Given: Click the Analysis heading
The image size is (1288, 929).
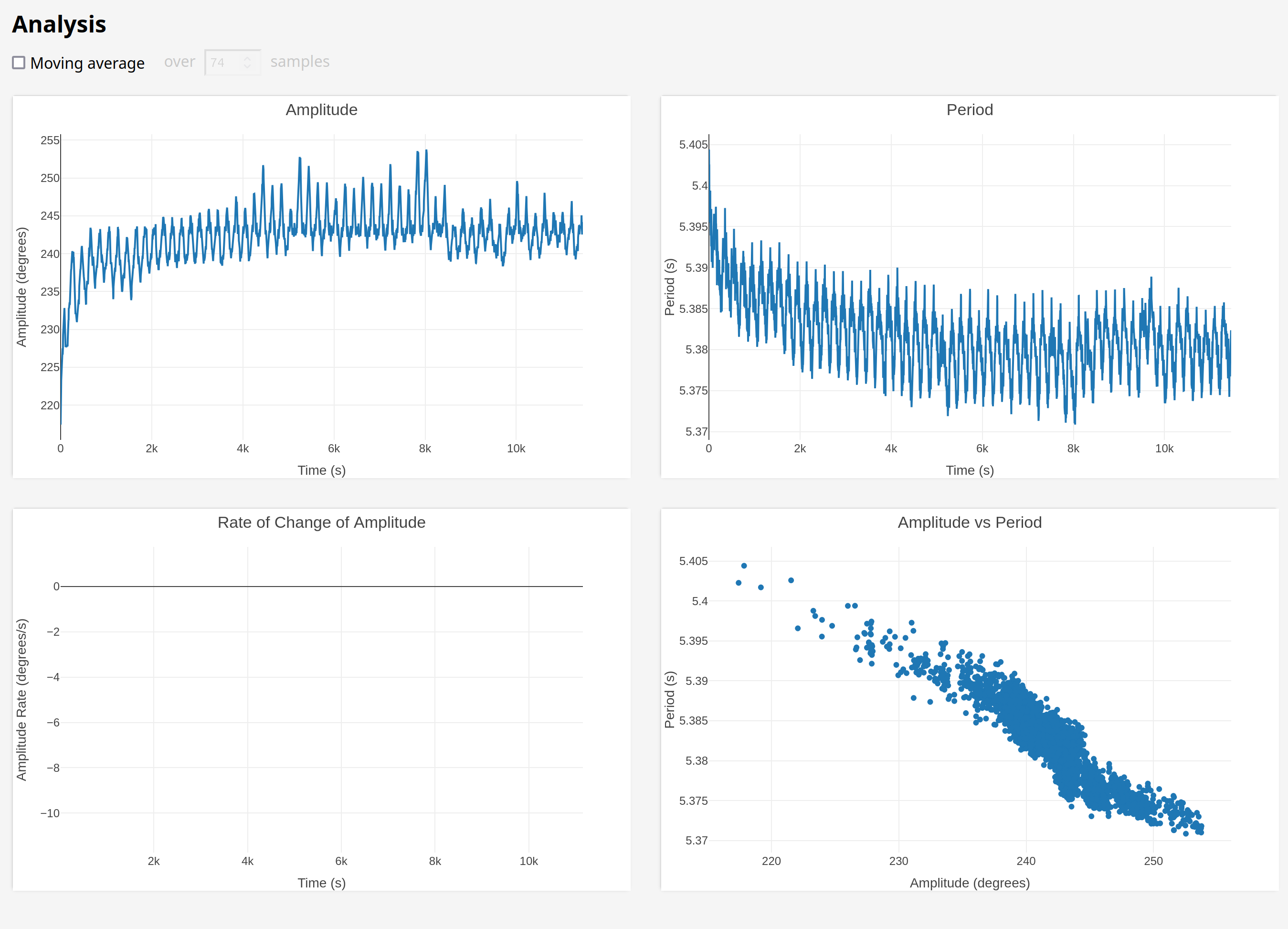Looking at the screenshot, I should coord(59,24).
